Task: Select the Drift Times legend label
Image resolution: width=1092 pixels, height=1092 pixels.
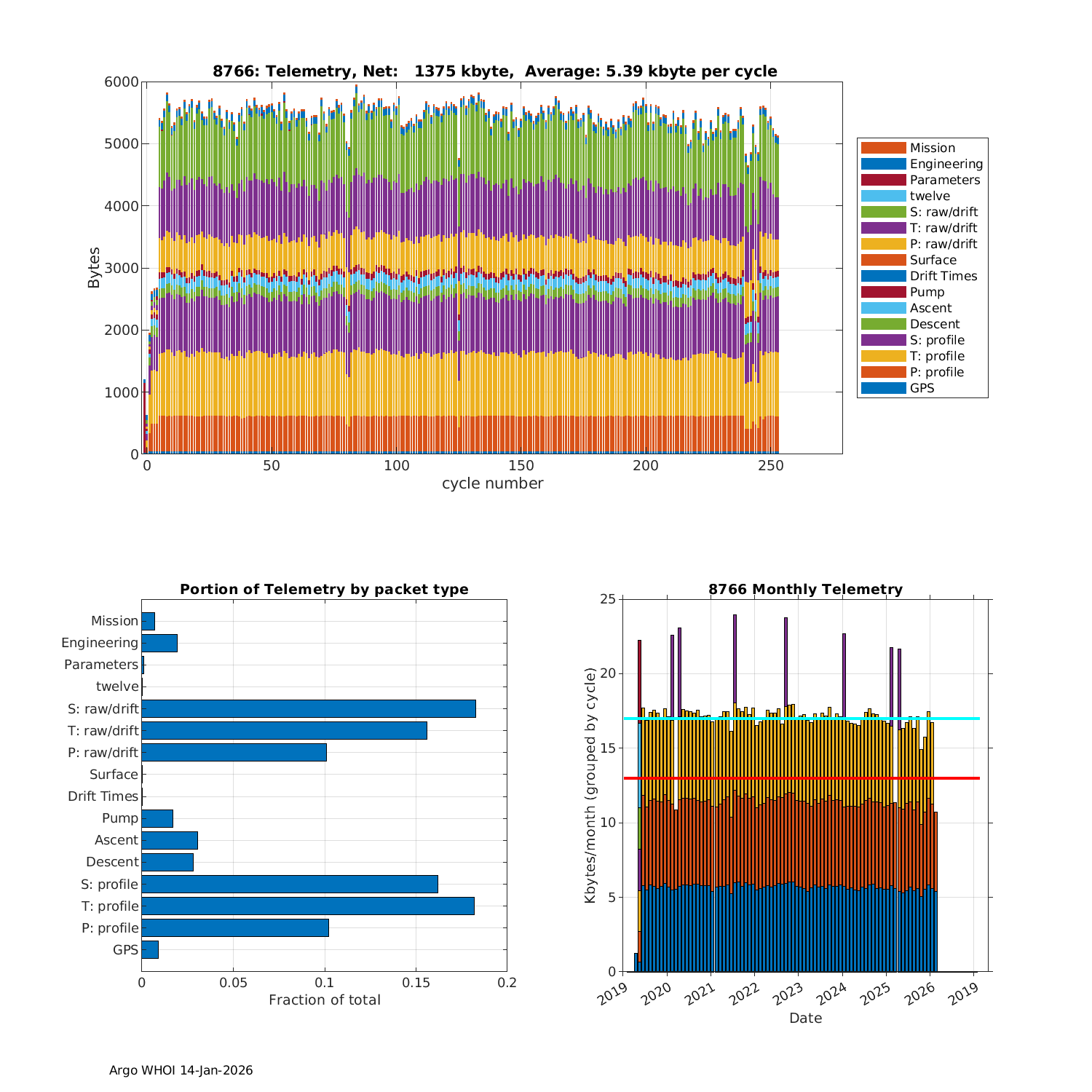Action: point(943,276)
